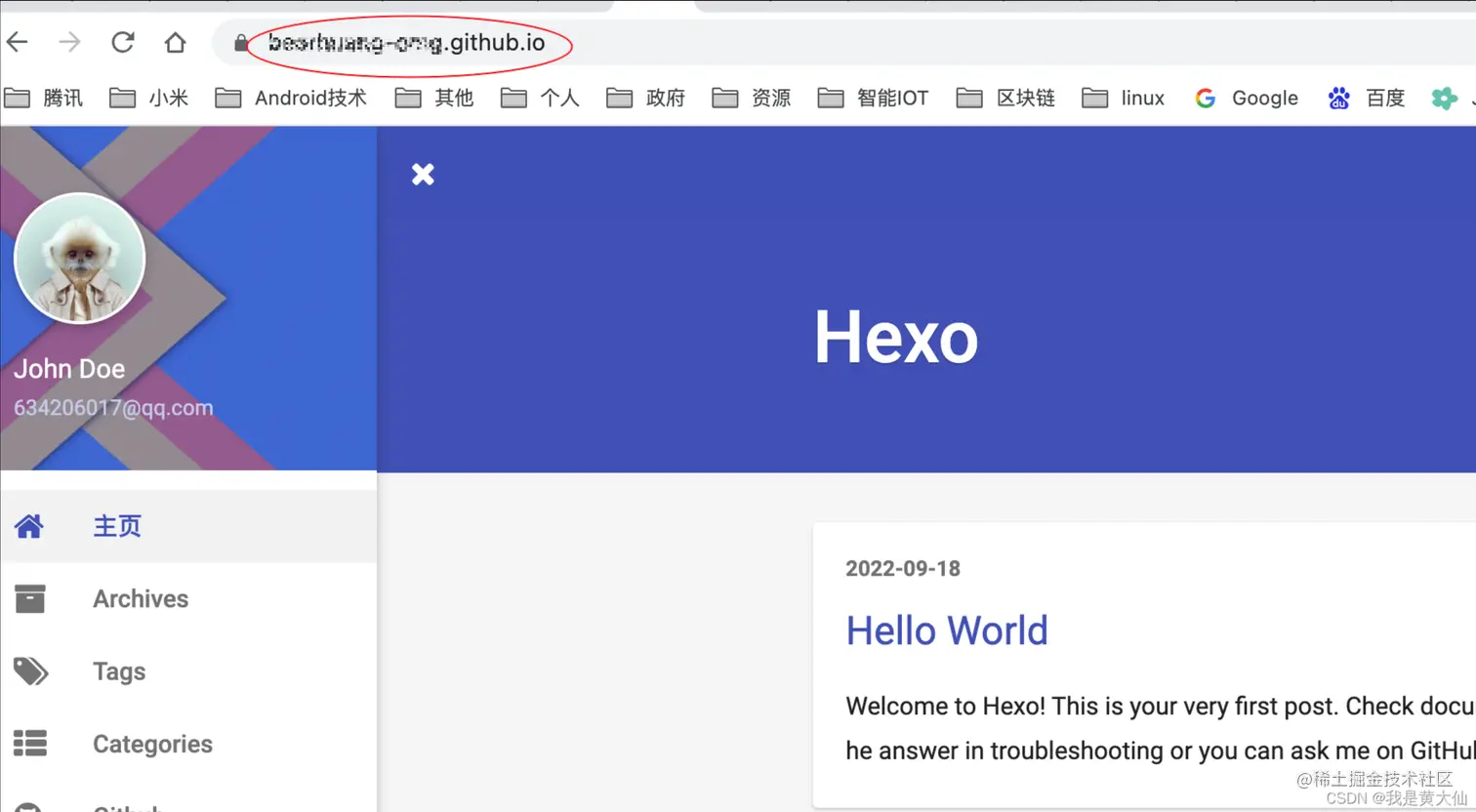
Task: Click the archive box icon
Action: pyautogui.click(x=30, y=598)
